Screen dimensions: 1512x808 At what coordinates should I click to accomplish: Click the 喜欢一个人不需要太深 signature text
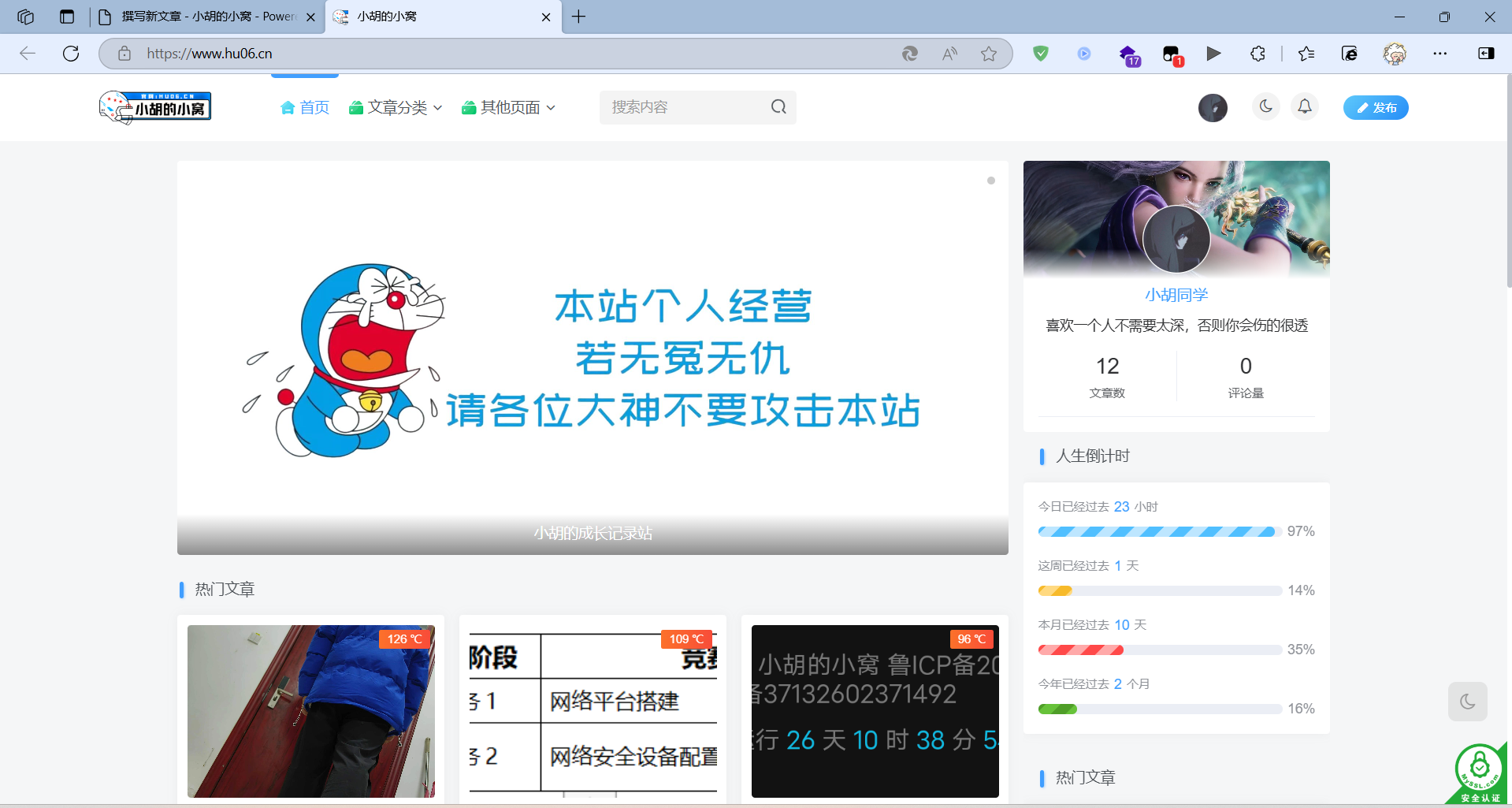coord(1176,326)
